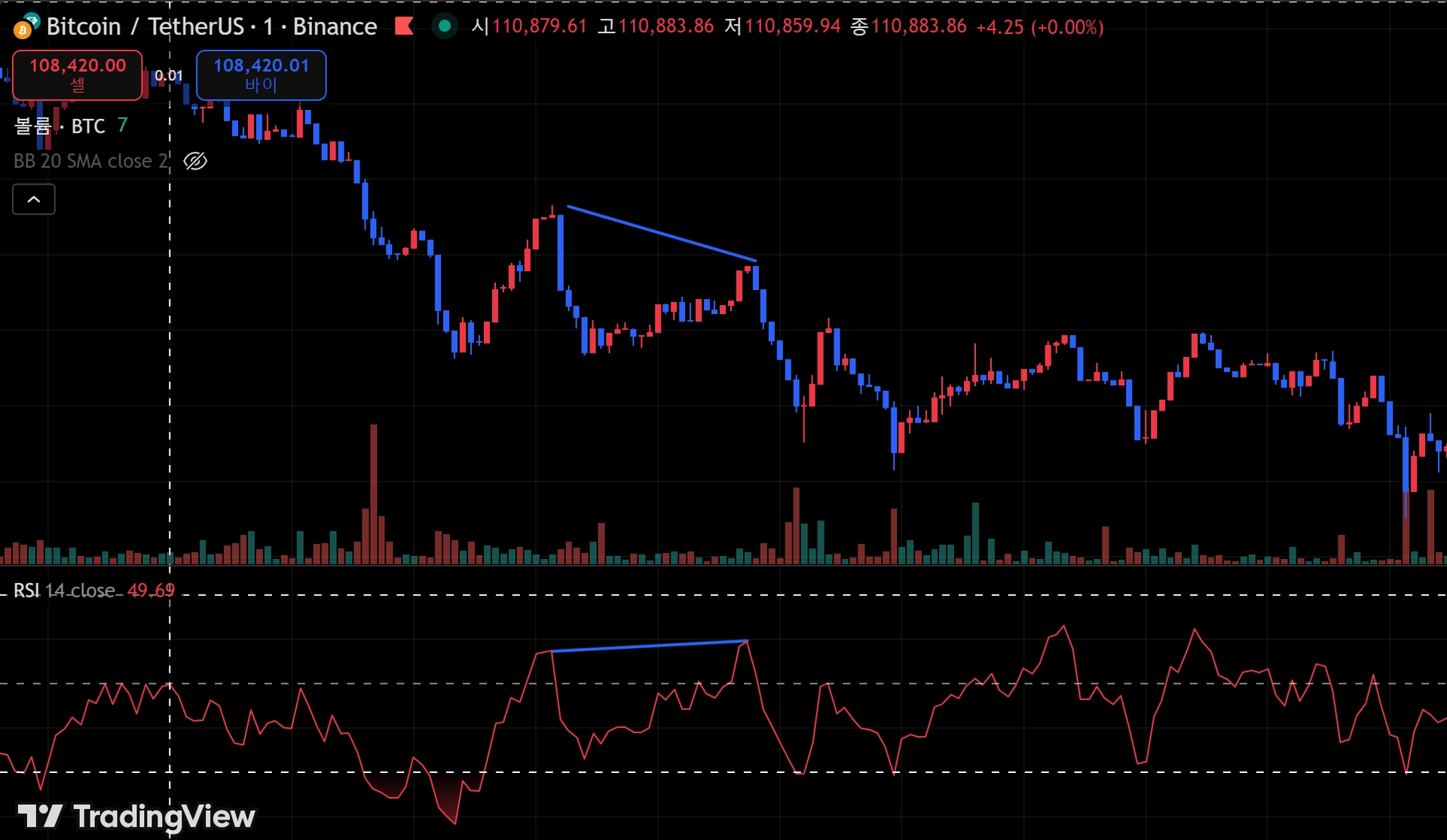Click the tallest red volume bar
Image resolution: width=1447 pixels, height=840 pixels.
(373, 493)
